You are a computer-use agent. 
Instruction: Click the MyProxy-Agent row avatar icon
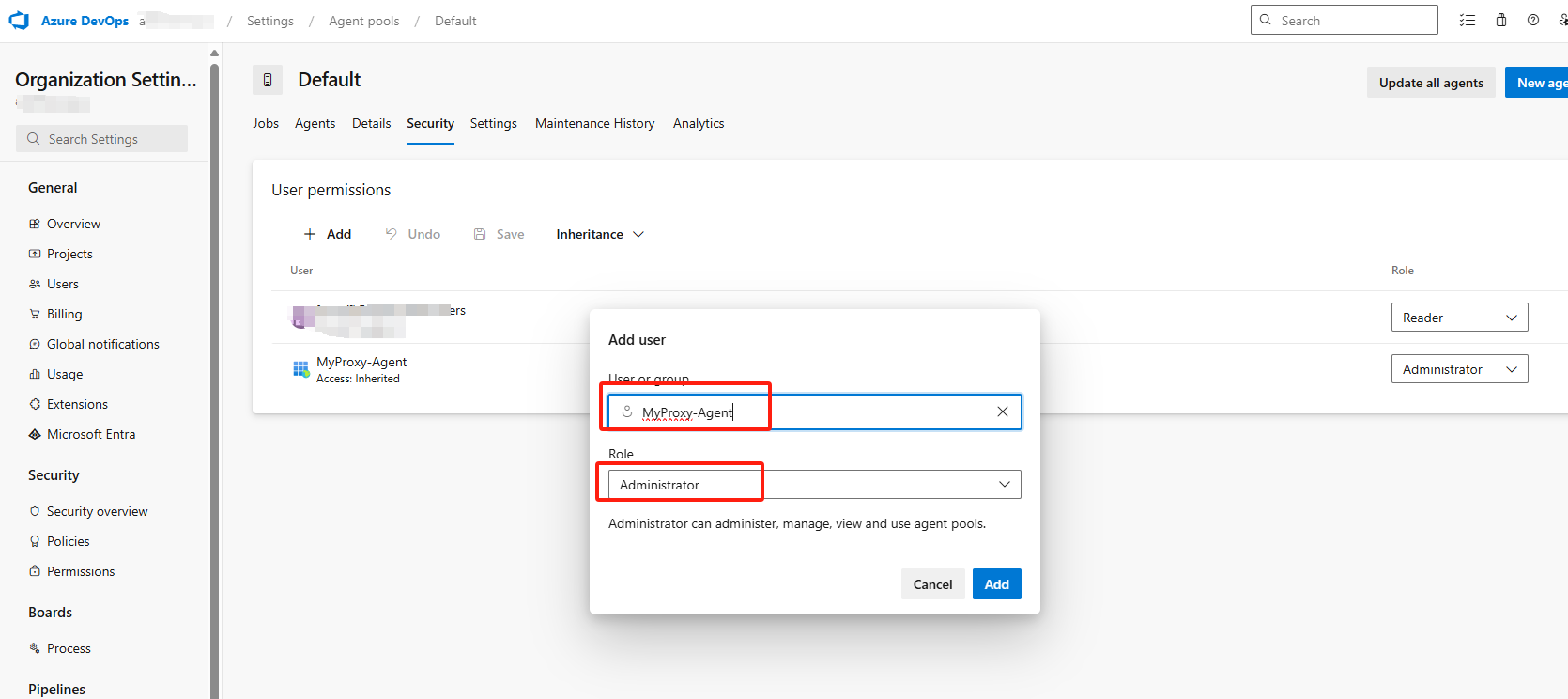coord(300,369)
